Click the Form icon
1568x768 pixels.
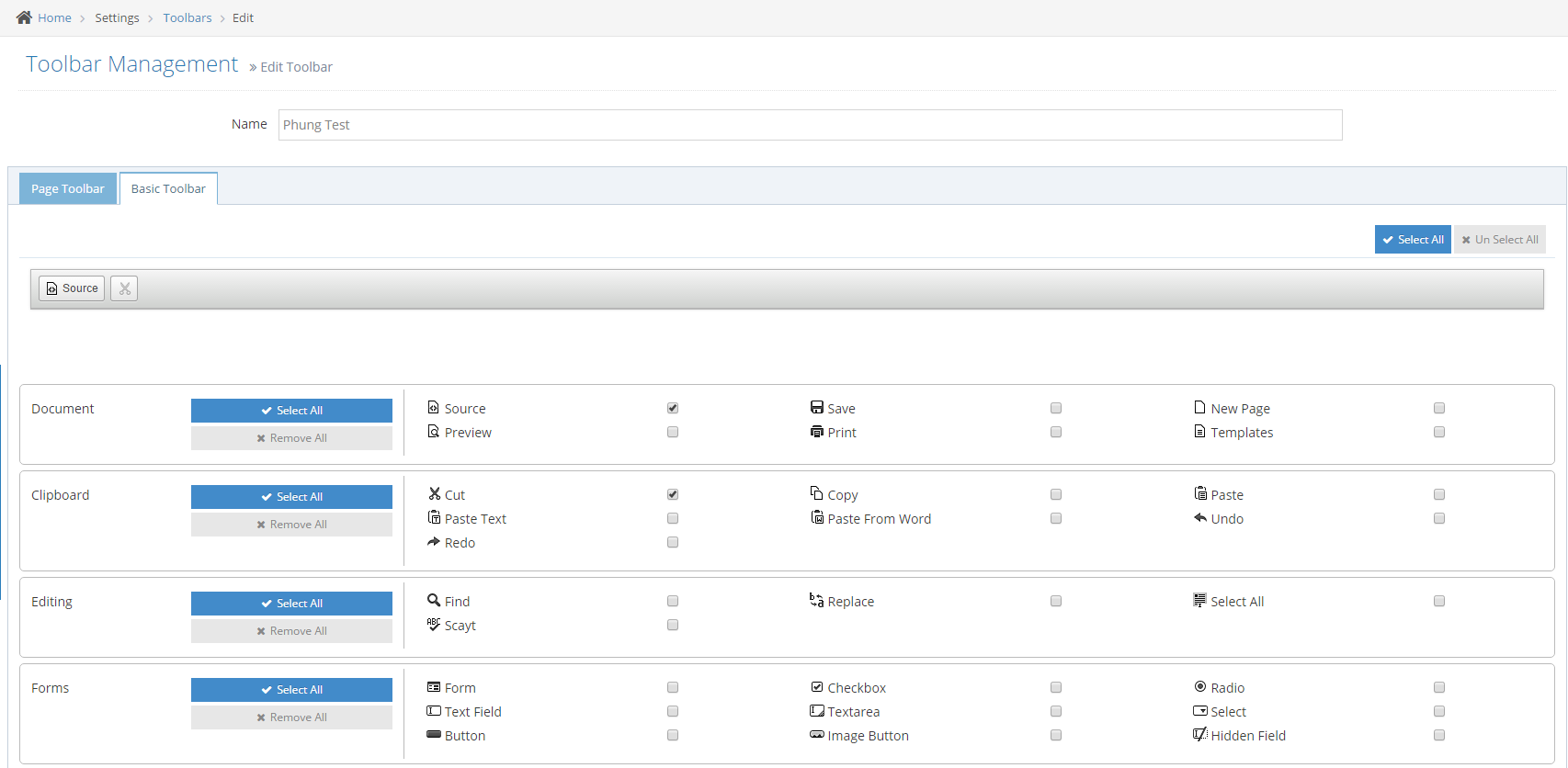pyautogui.click(x=434, y=686)
